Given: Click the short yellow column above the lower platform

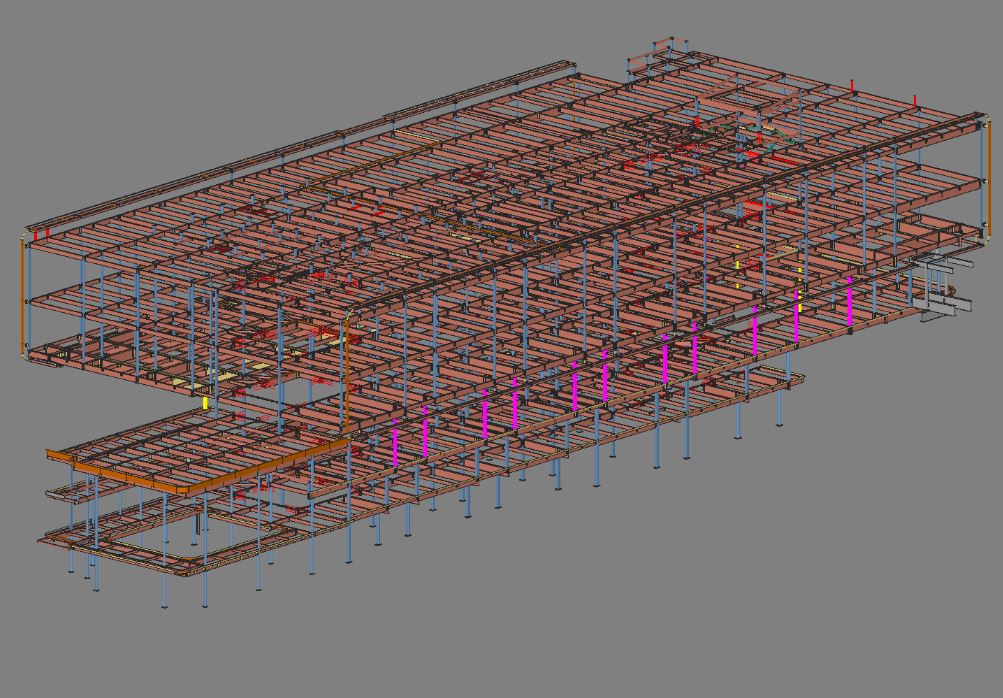Looking at the screenshot, I should coord(206,403).
